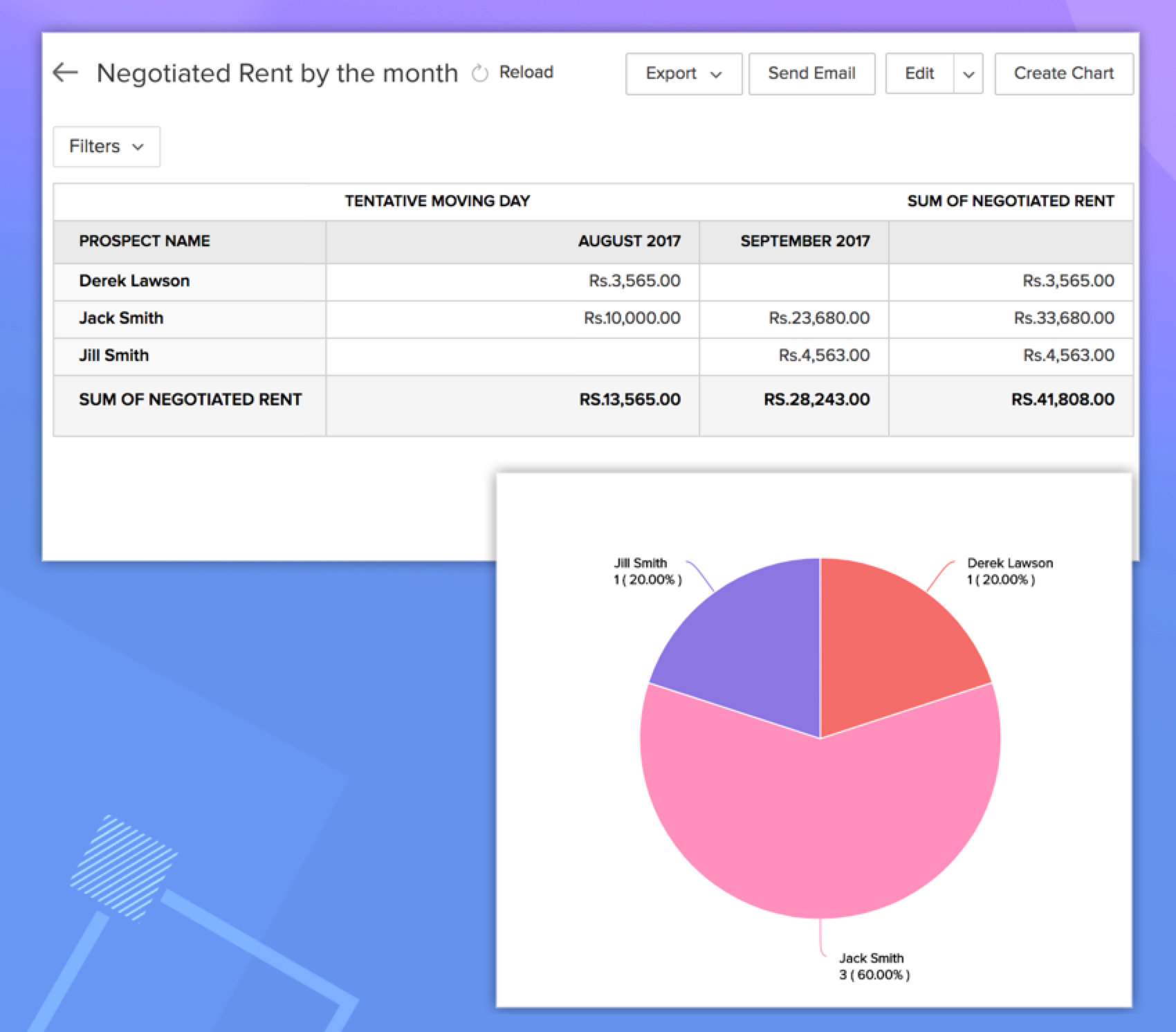Click the Reload circular arrow icon
This screenshot has width=1176, height=1032.
click(x=479, y=73)
